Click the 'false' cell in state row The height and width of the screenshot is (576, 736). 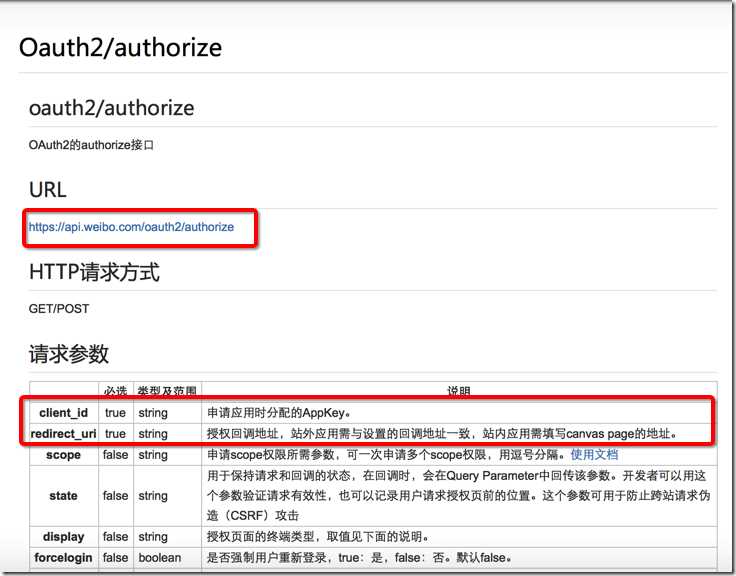[116, 496]
